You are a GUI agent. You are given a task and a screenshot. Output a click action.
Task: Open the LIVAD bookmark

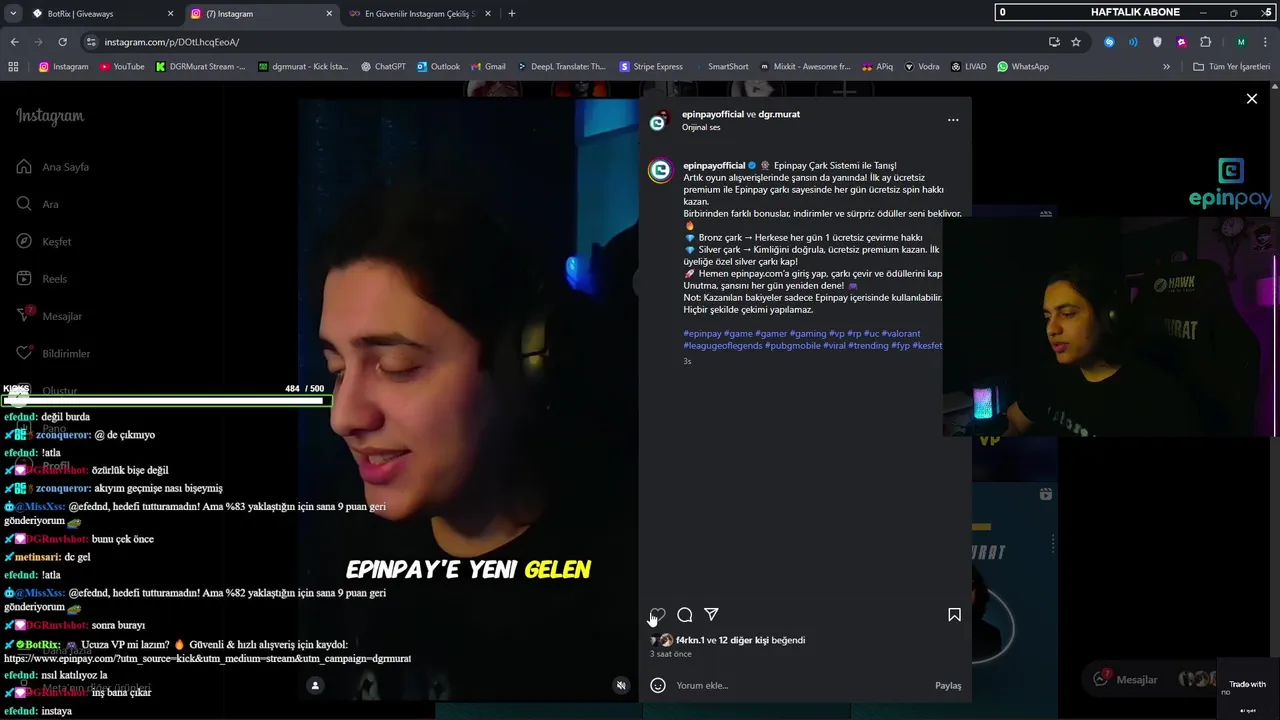tap(968, 67)
